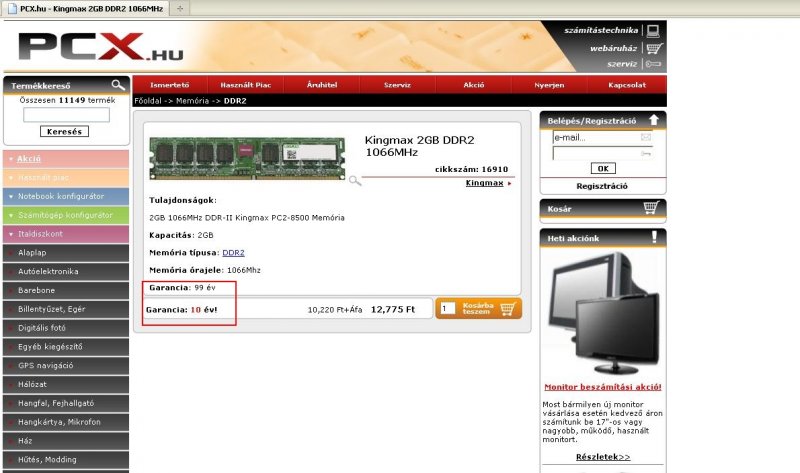This screenshot has height=473, width=800.
Task: Click the Monitor beszámítási akció link
Action: coord(603,387)
